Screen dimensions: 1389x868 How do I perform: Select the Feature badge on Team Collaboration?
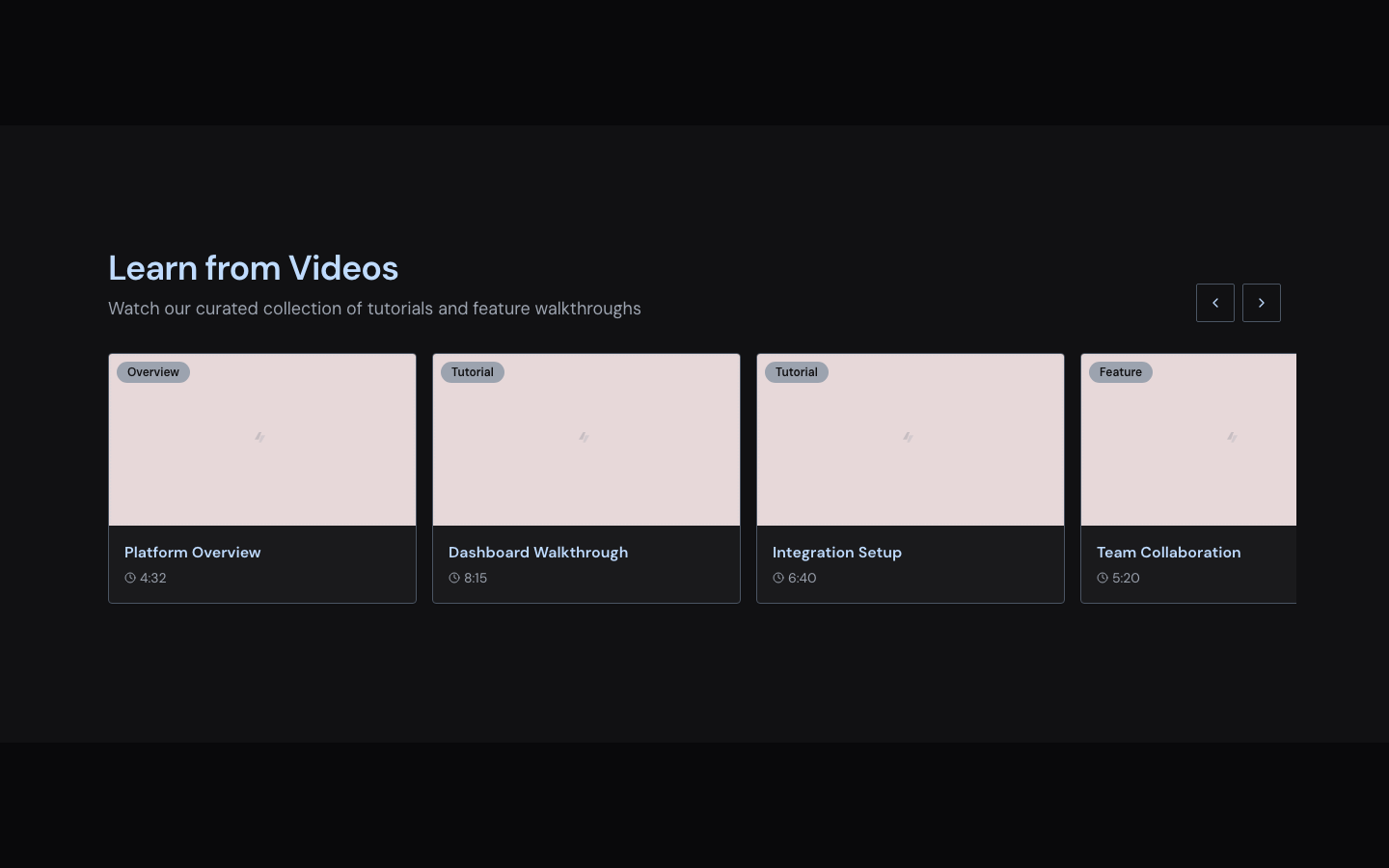1120,372
